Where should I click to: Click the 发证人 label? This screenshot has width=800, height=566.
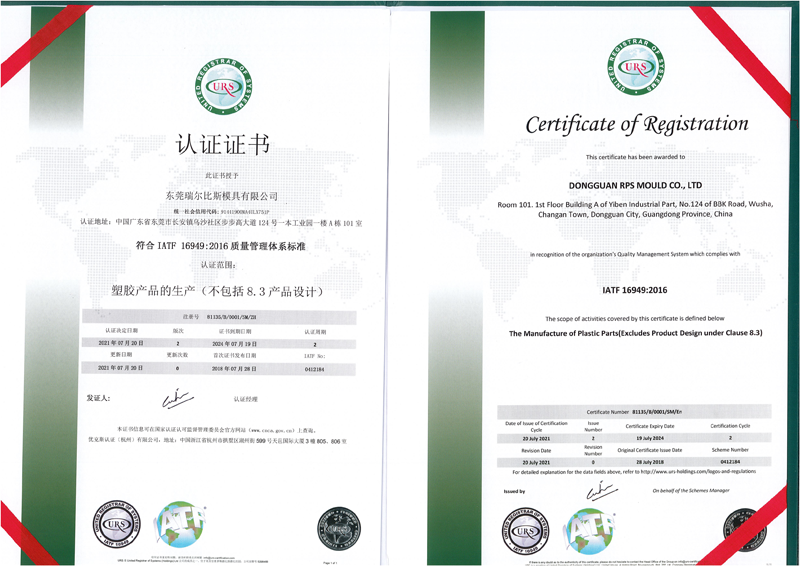pyautogui.click(x=98, y=398)
